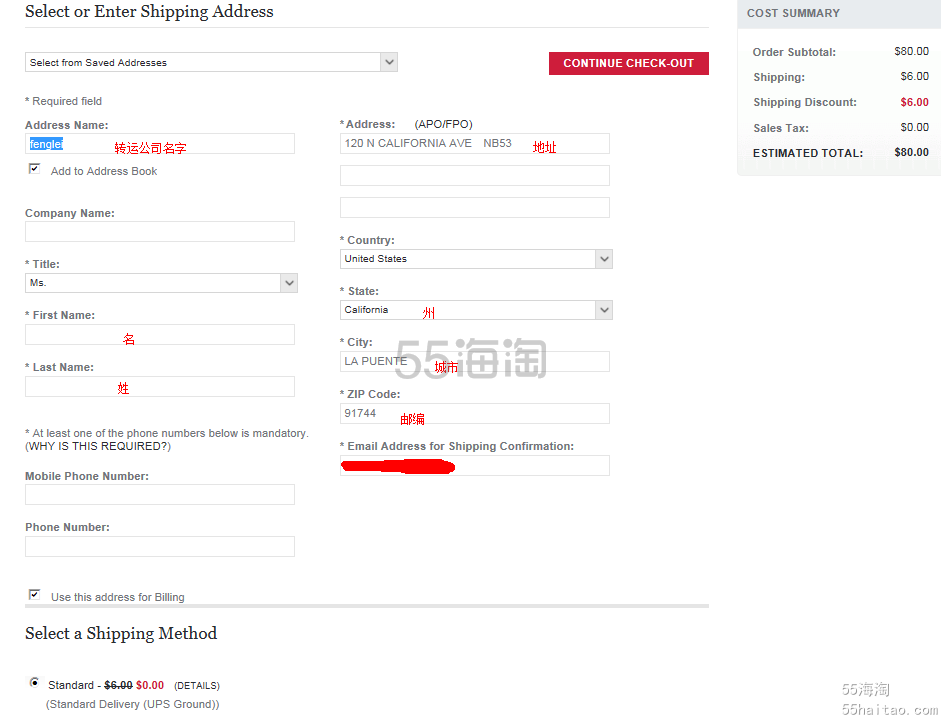This screenshot has width=941, height=718.
Task: Click the City field containing LA PUENTE
Action: pos(475,362)
